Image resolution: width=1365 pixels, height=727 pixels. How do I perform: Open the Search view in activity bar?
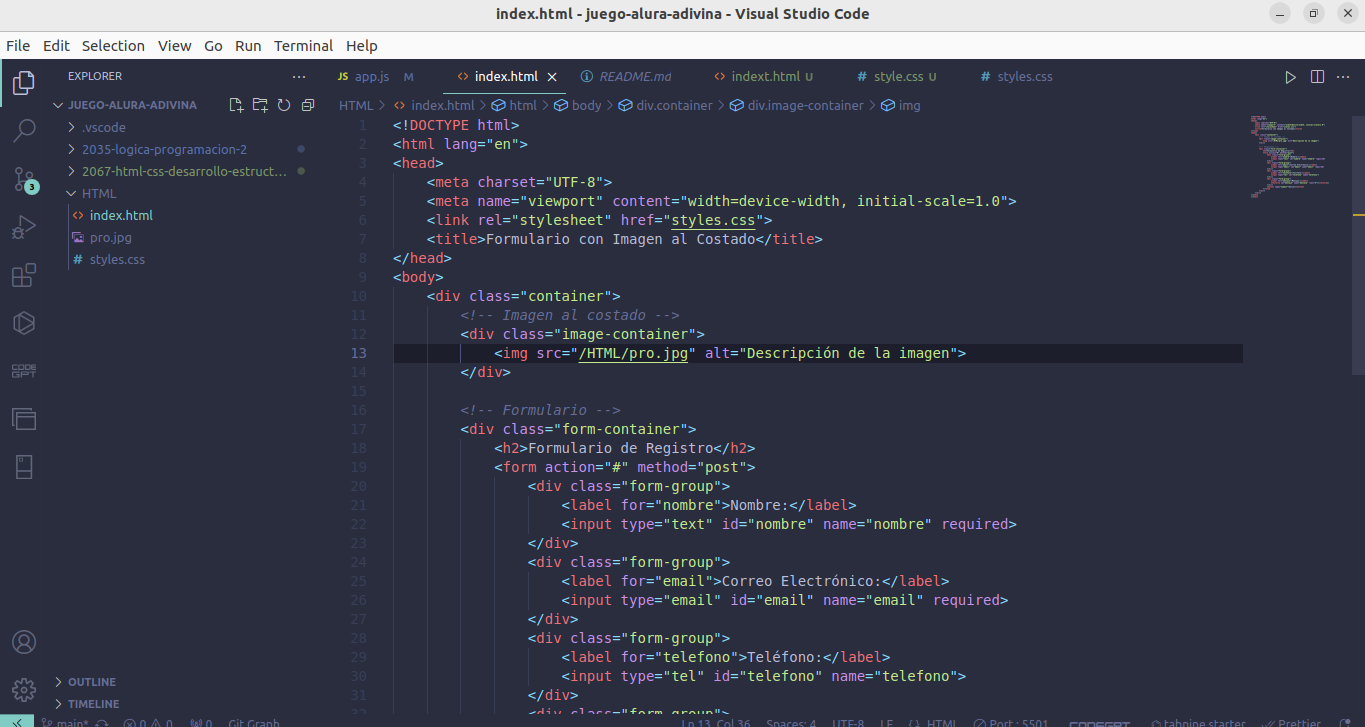tap(24, 130)
